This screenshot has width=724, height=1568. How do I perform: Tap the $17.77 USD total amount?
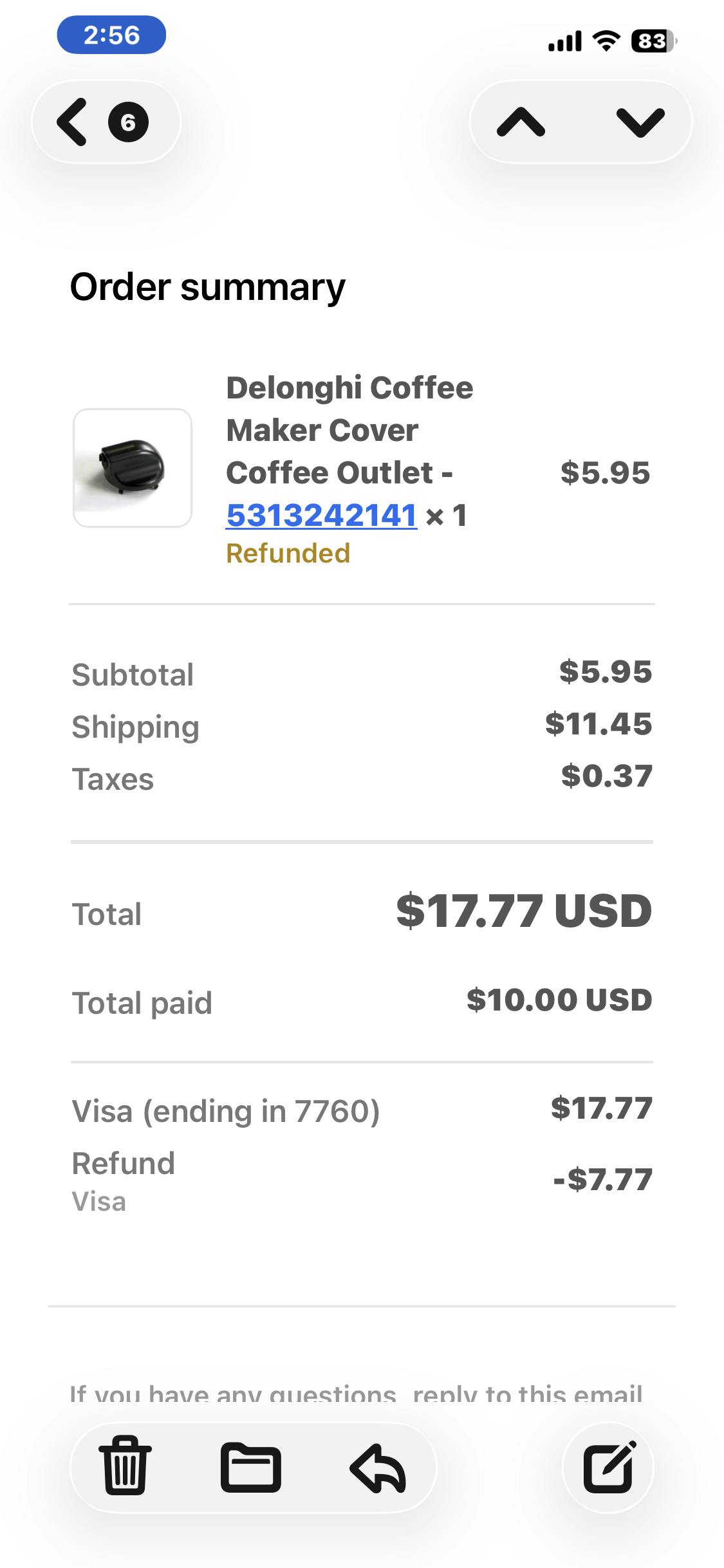pyautogui.click(x=524, y=911)
